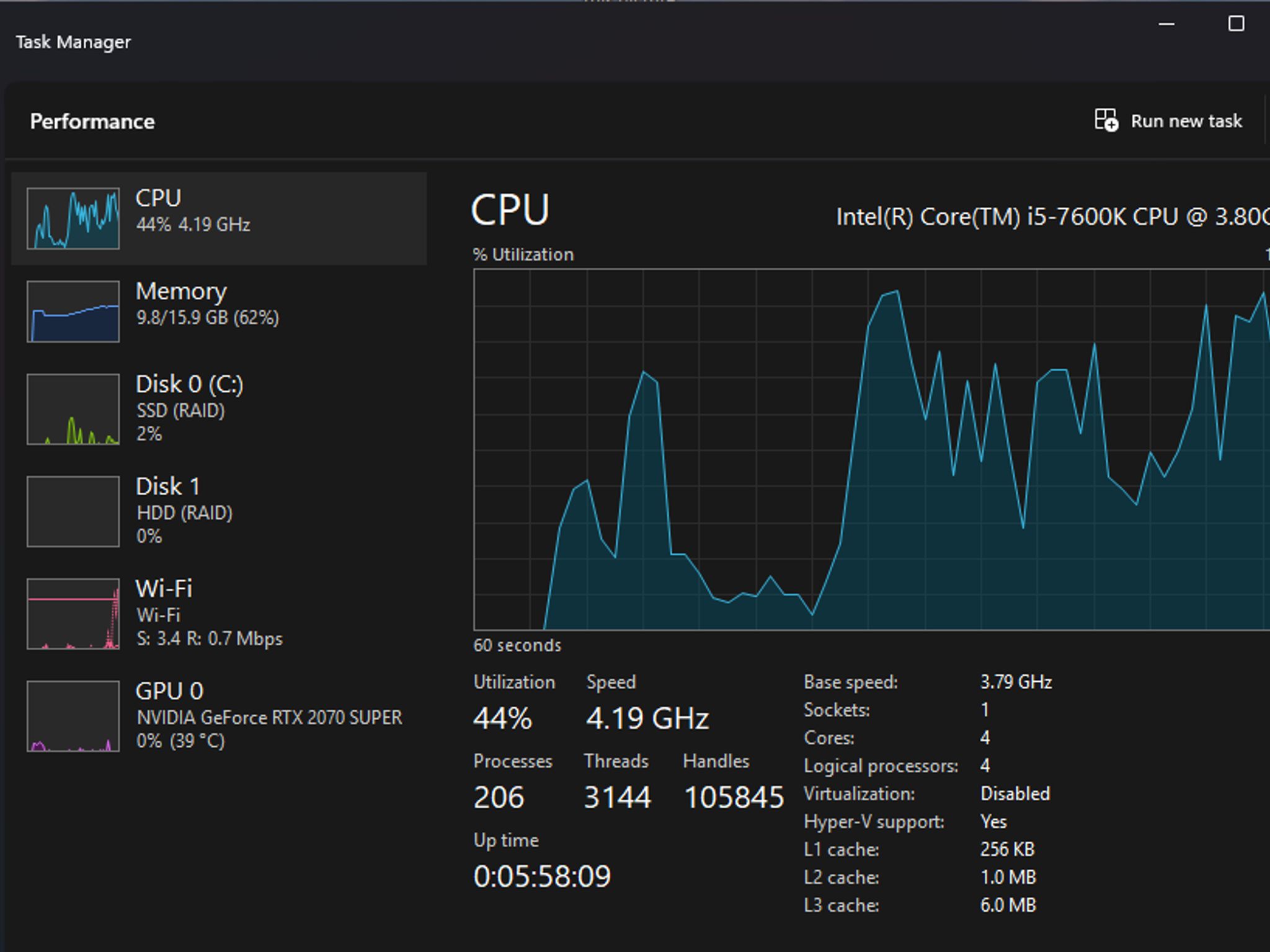Click the "NVIDIA GeForce RTX 2070 SUPER" text
The width and height of the screenshot is (1270, 952).
pyautogui.click(x=269, y=718)
